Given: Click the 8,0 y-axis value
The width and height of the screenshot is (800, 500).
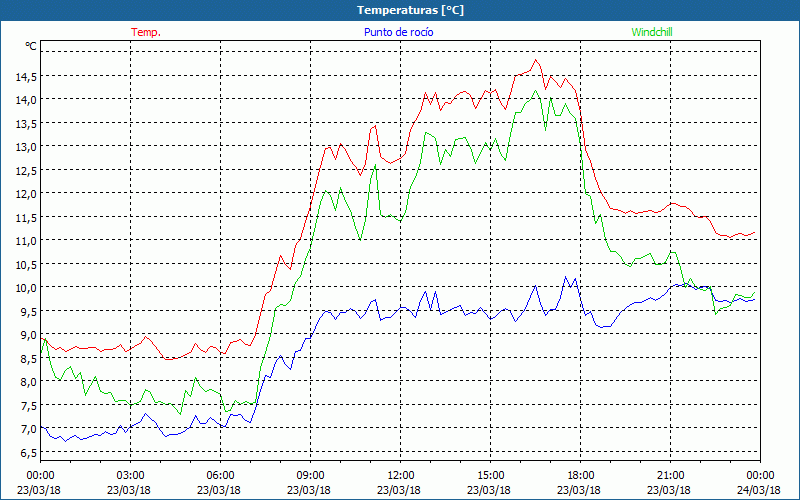Looking at the screenshot, I should point(29,382).
